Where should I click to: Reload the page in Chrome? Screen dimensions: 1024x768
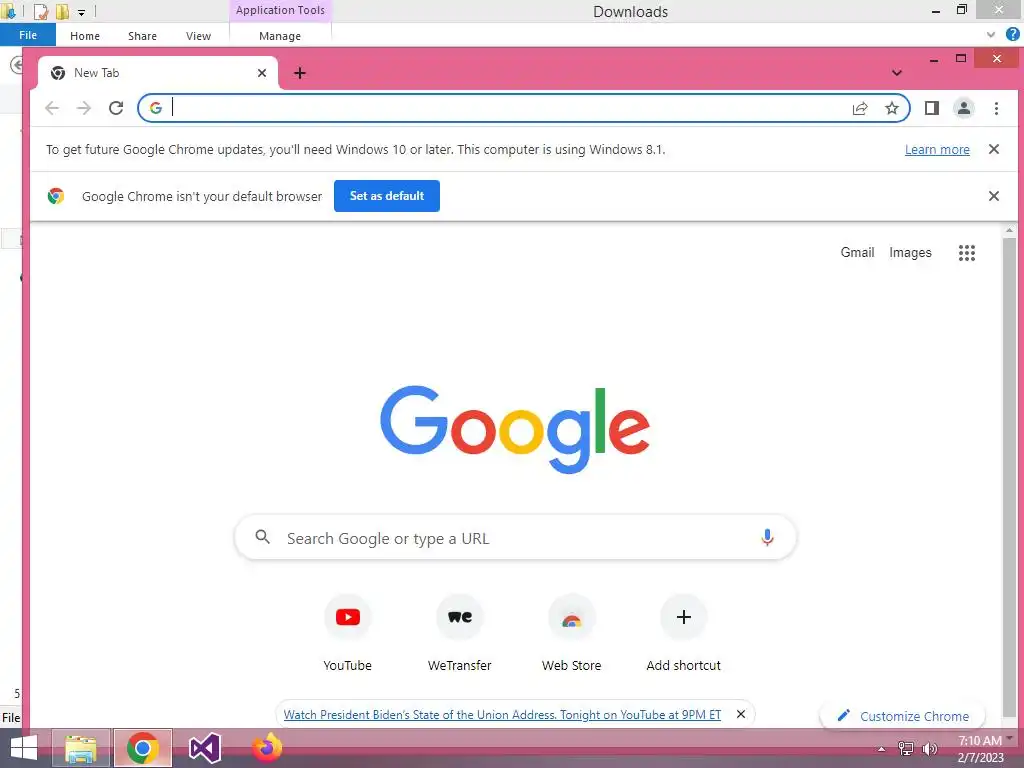116,108
